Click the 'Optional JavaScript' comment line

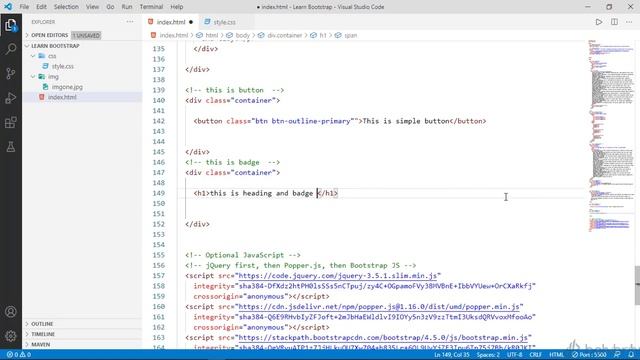[x=242, y=255]
